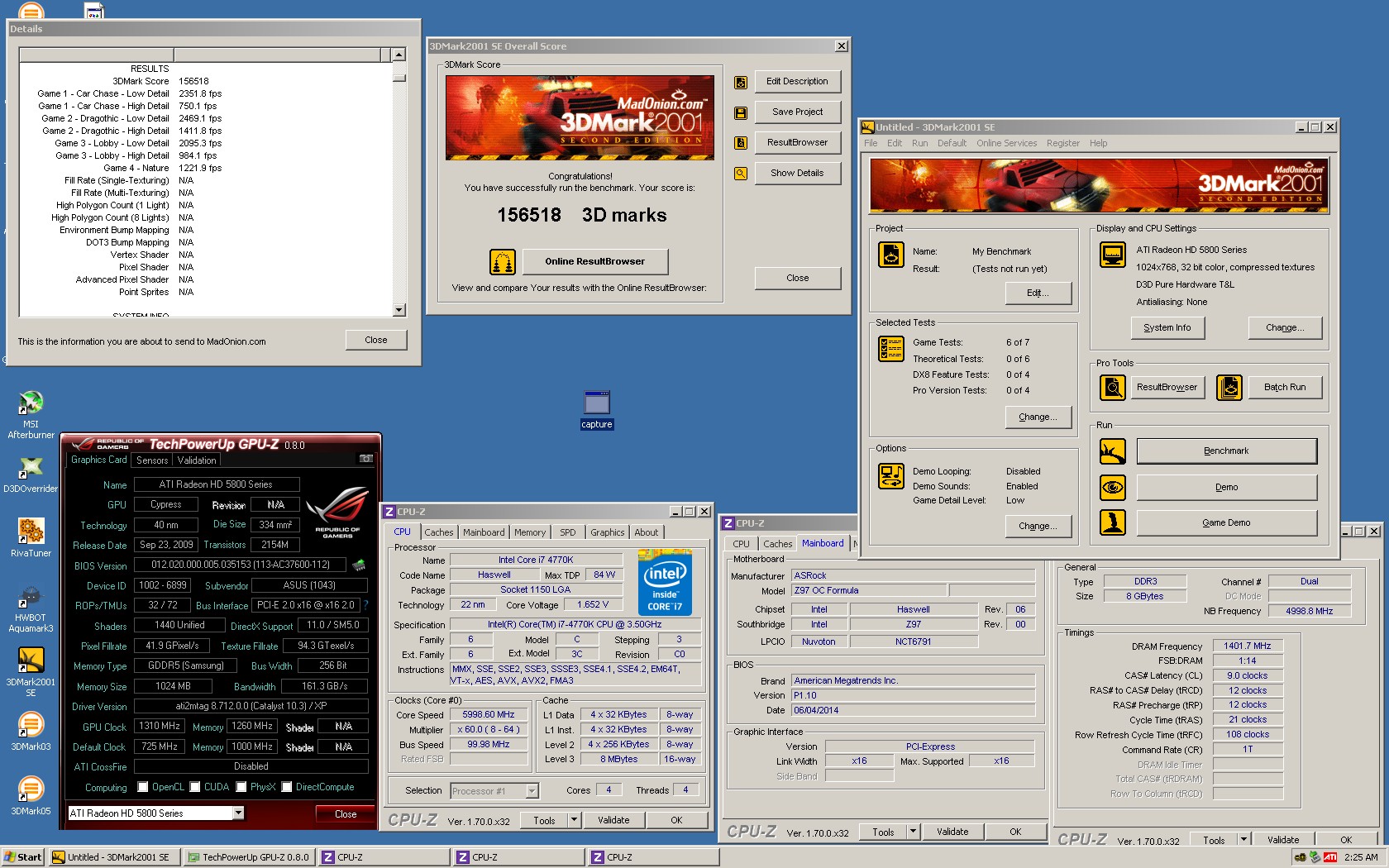This screenshot has width=1389, height=868.
Task: Open the GPU selection dropdown in GPU-Z
Action: pos(238,813)
